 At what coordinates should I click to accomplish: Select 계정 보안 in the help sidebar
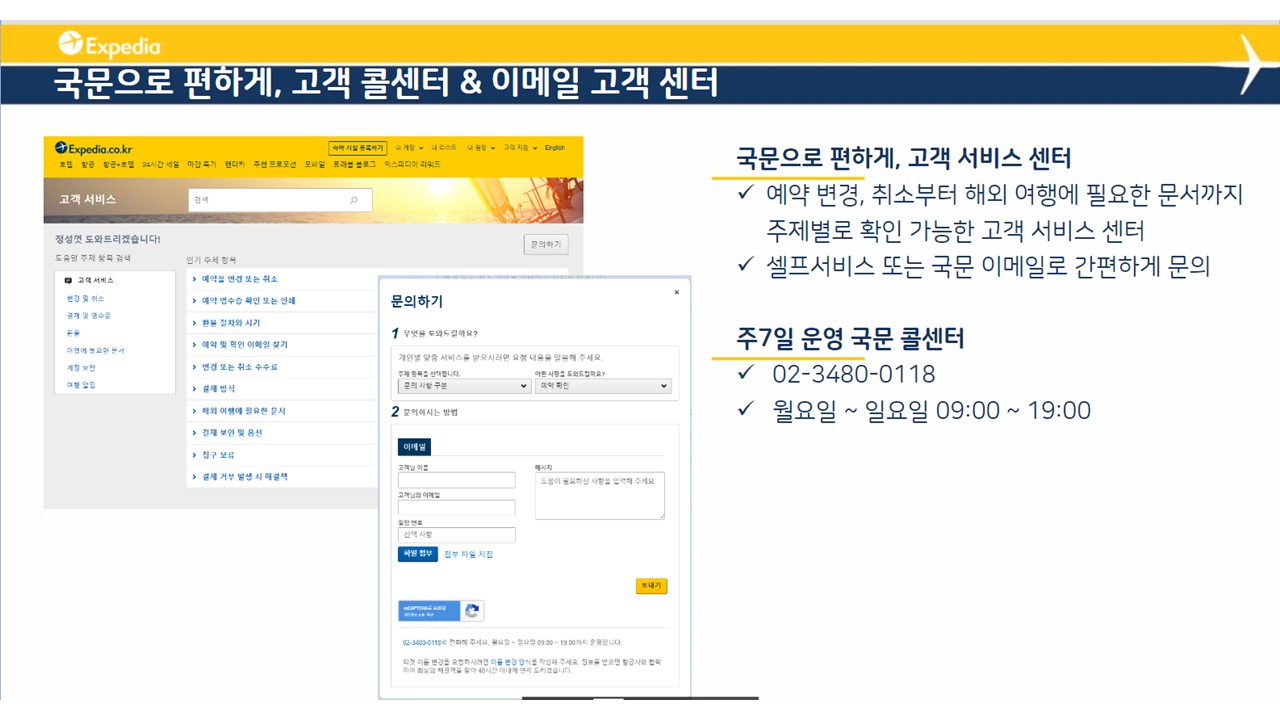click(x=81, y=367)
